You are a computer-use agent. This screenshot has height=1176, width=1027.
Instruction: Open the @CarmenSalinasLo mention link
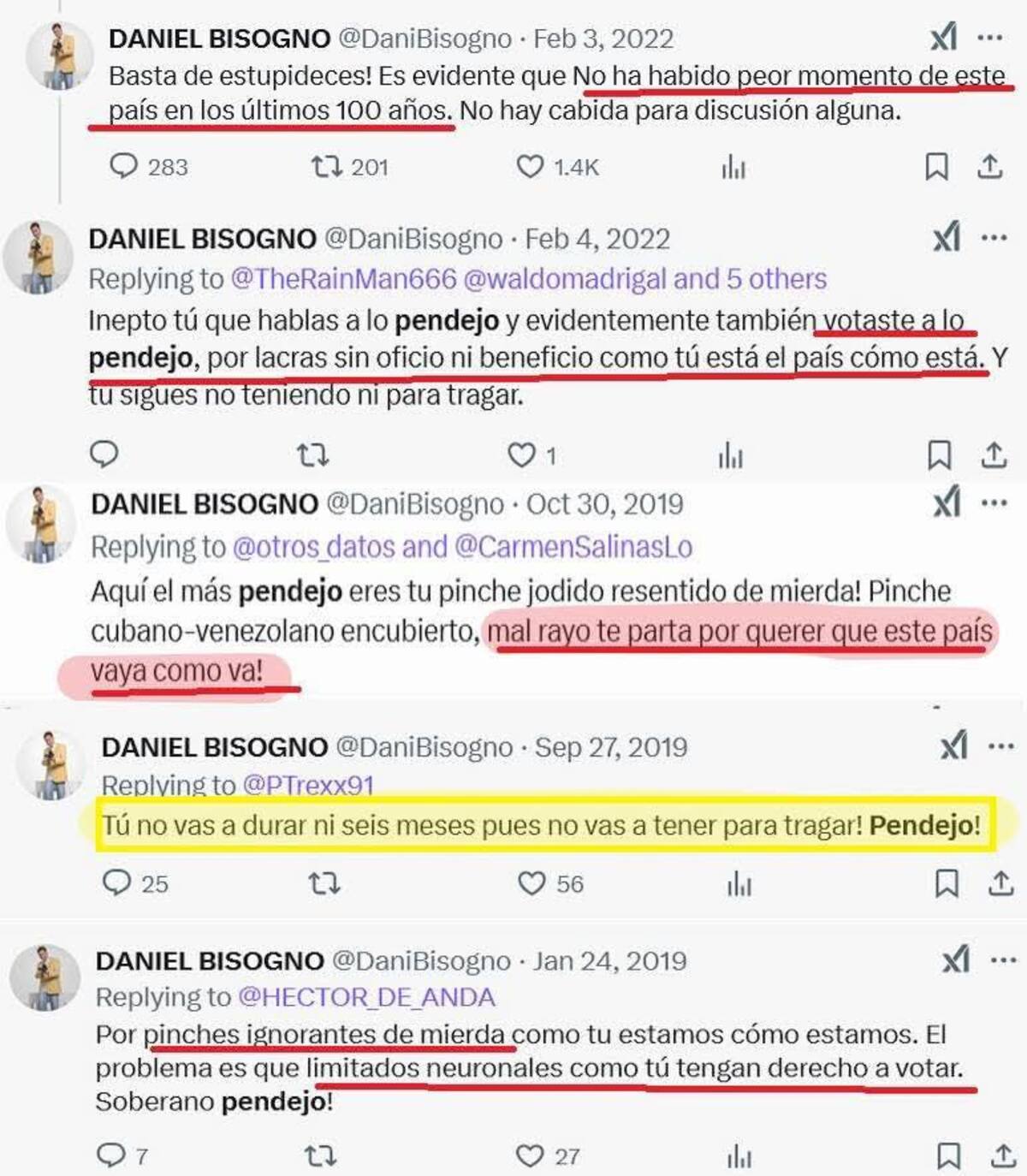point(573,547)
